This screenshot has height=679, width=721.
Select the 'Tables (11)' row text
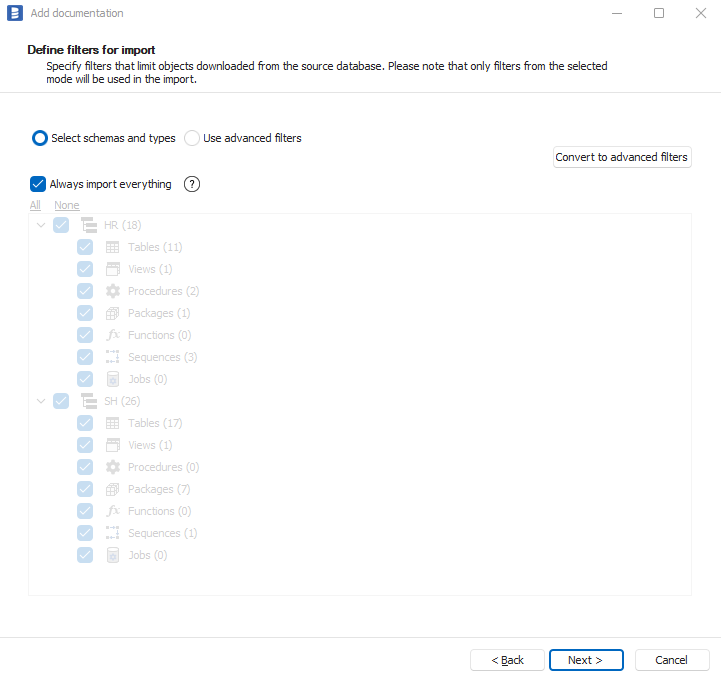coord(155,247)
